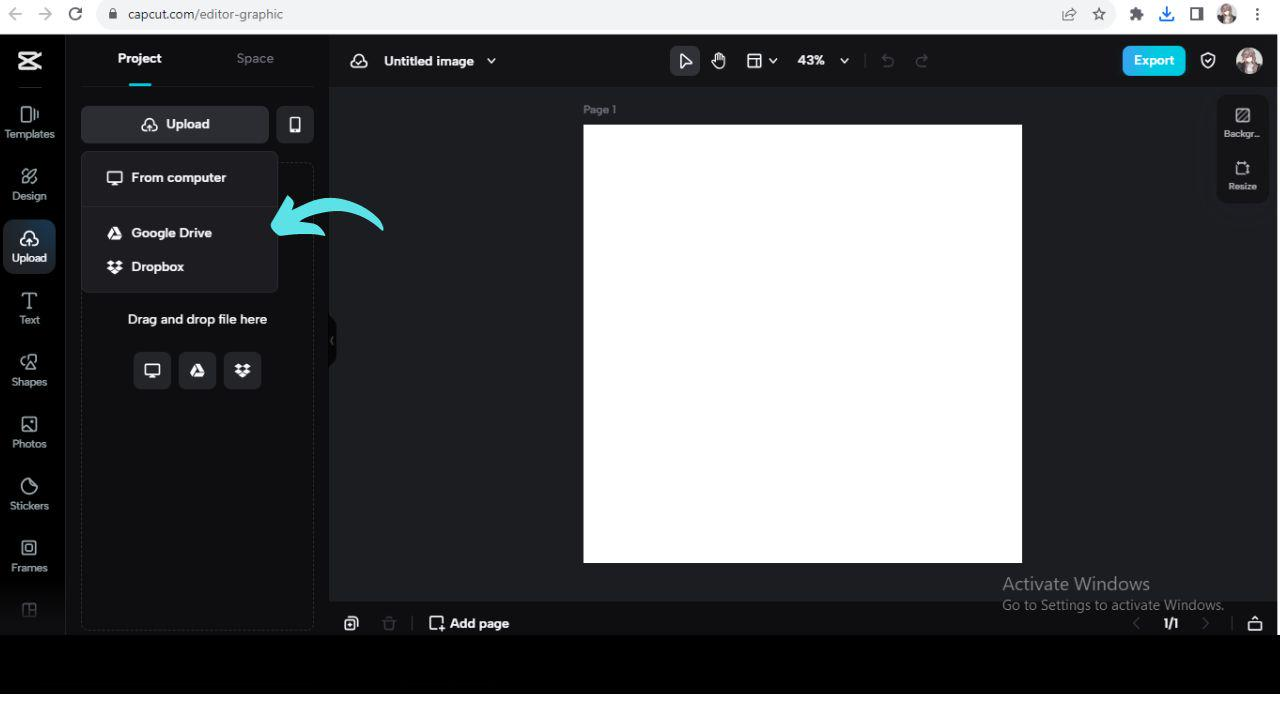This screenshot has width=1280, height=720.
Task: Click the redo arrow
Action: pos(922,61)
